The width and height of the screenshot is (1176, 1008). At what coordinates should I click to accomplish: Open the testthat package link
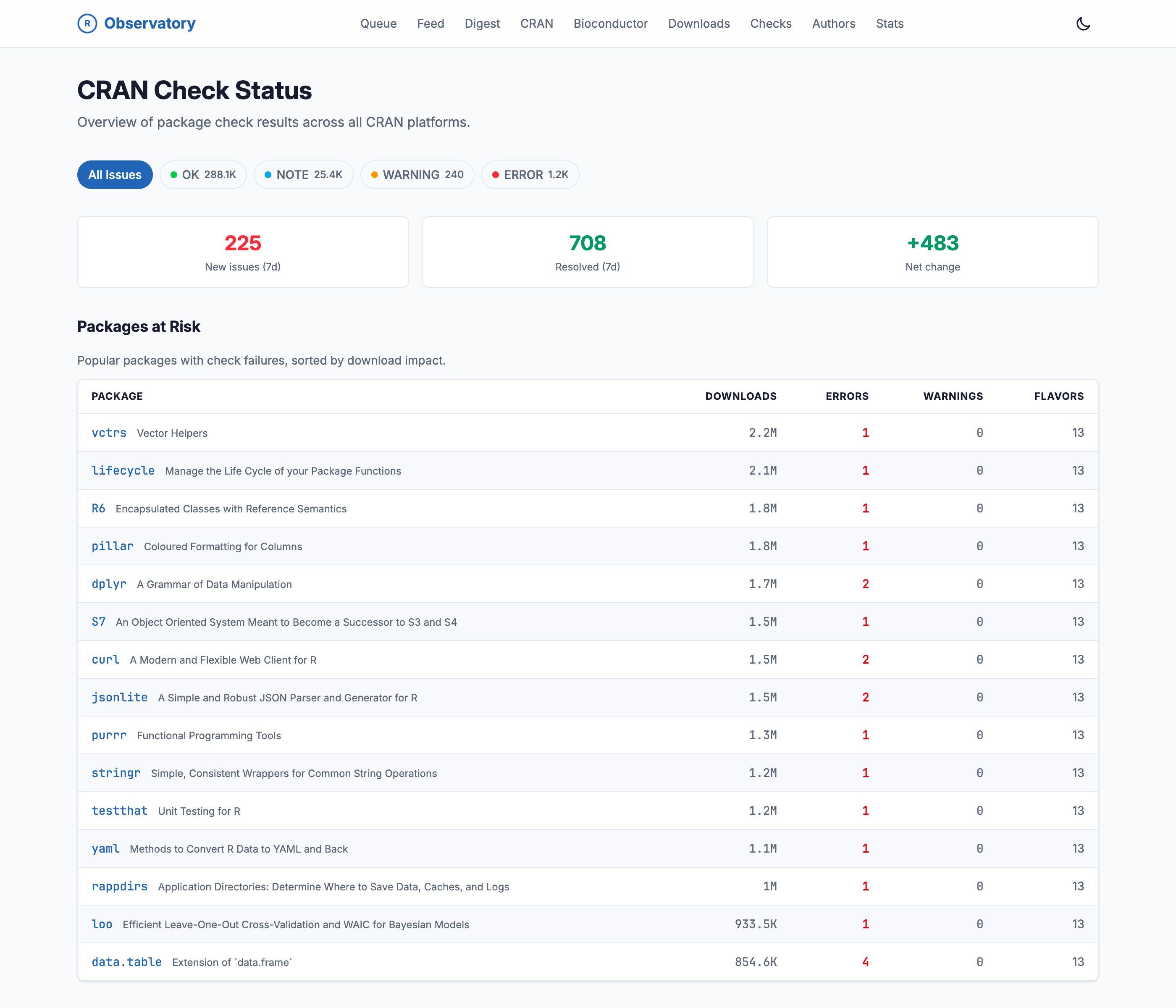(x=119, y=811)
